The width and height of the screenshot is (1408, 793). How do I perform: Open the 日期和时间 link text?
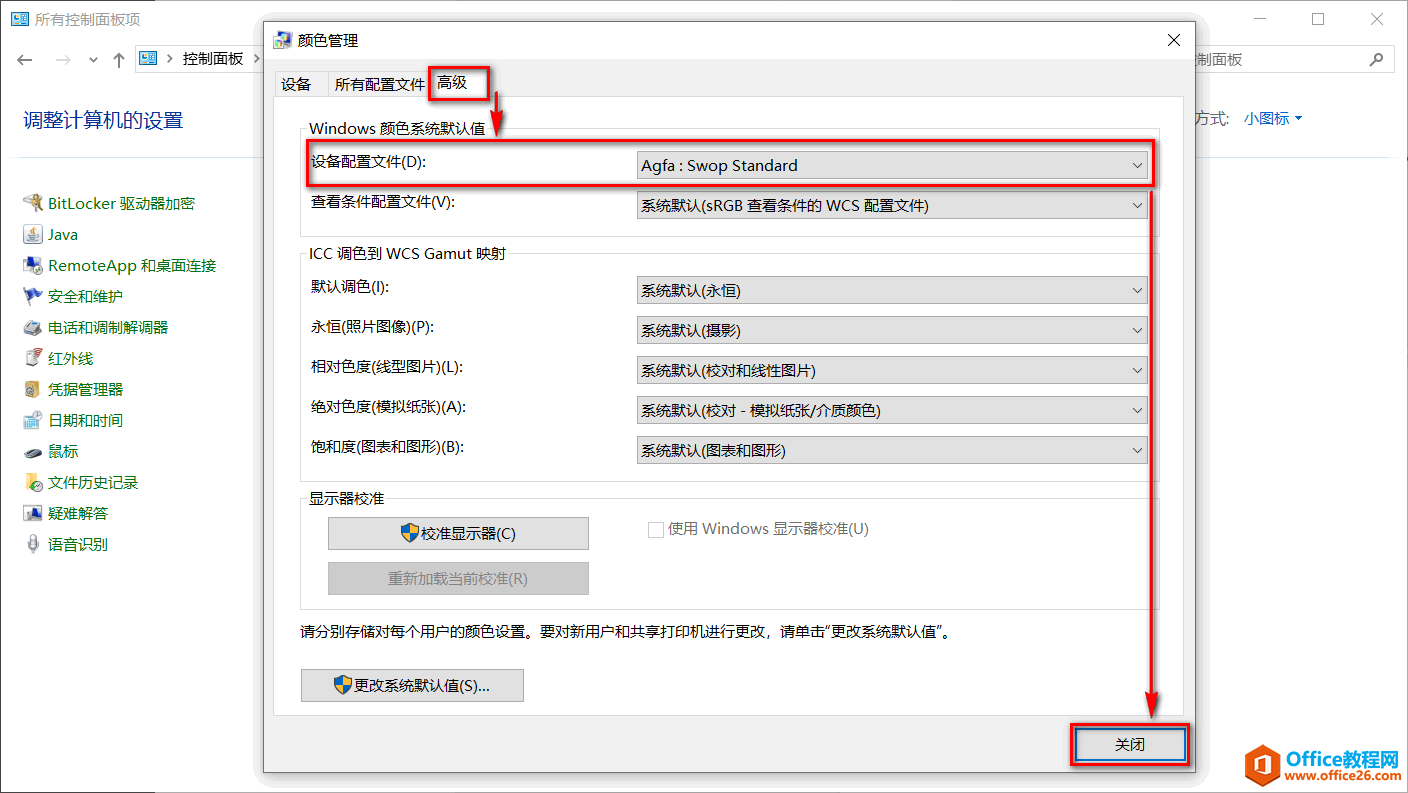coord(85,420)
